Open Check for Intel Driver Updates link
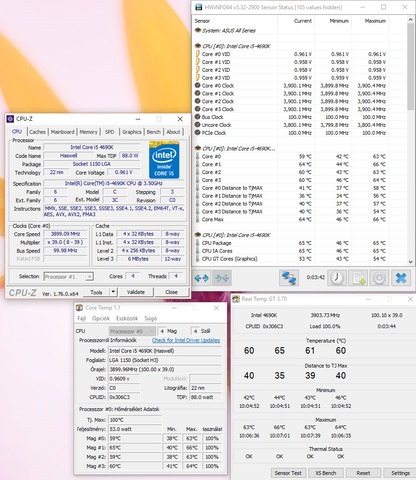This screenshot has height=480, width=416. 186,340
